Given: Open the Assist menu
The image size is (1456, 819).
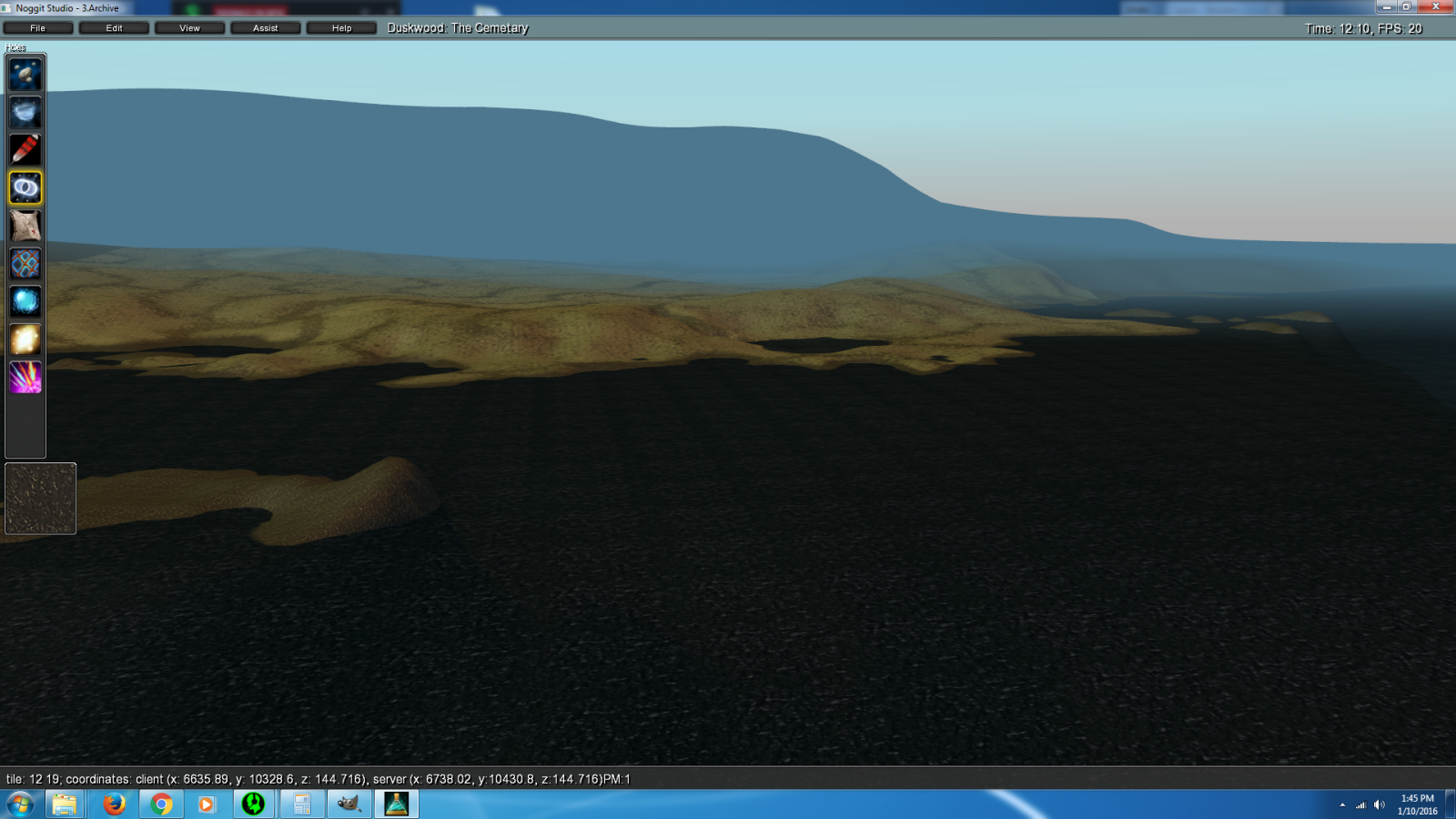Looking at the screenshot, I should 266,28.
